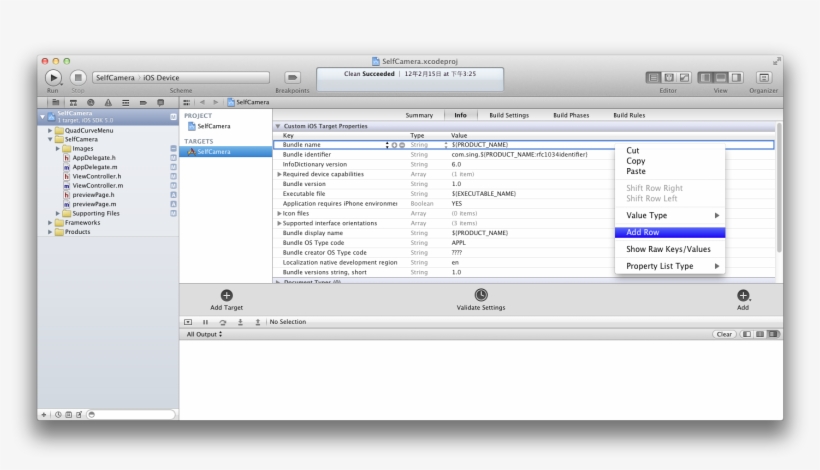Run the SelfCamera project
The image size is (820, 470).
click(x=53, y=77)
